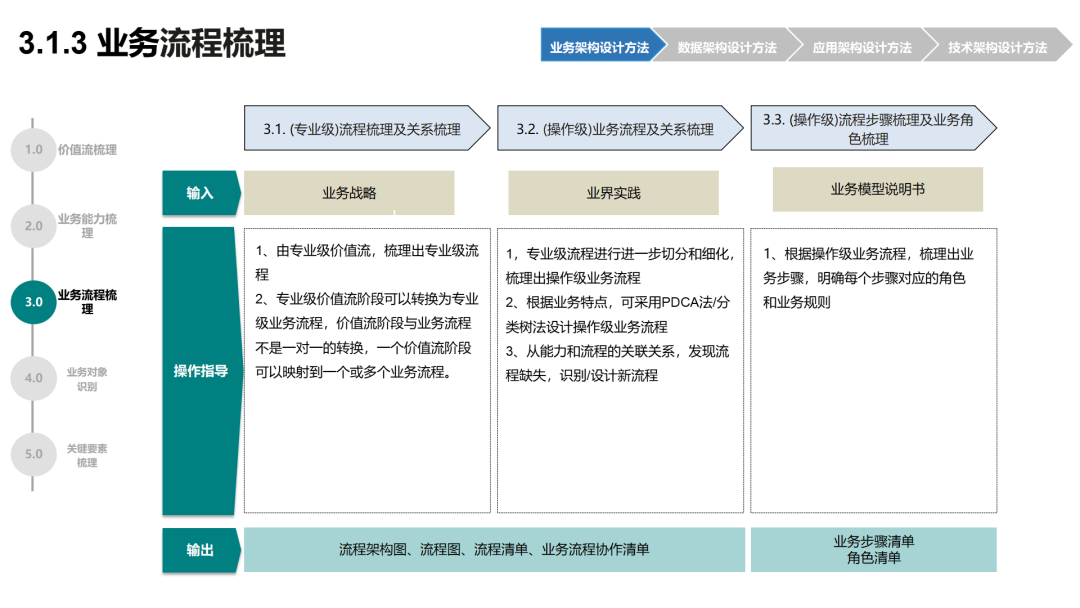
Task: Select the 业务模型说明书 input box
Action: (878, 189)
